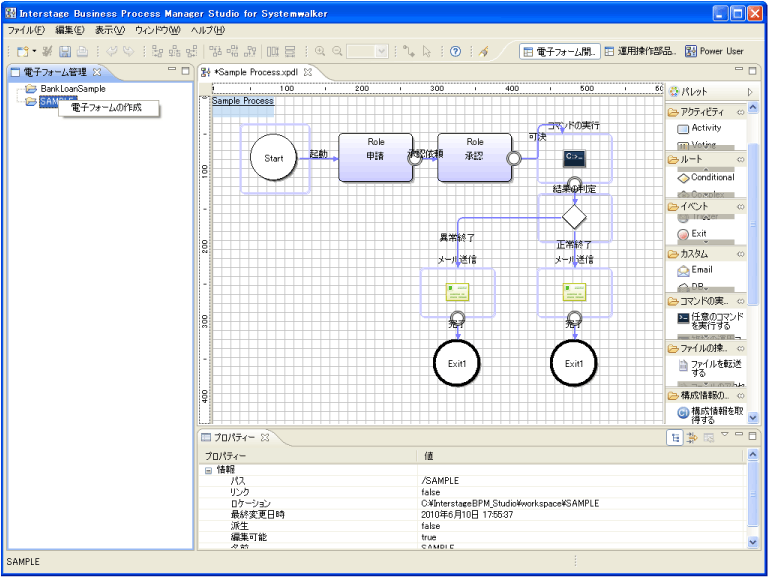The height and width of the screenshot is (577, 769).
Task: Select the pointer selection tool icon
Action: (427, 51)
